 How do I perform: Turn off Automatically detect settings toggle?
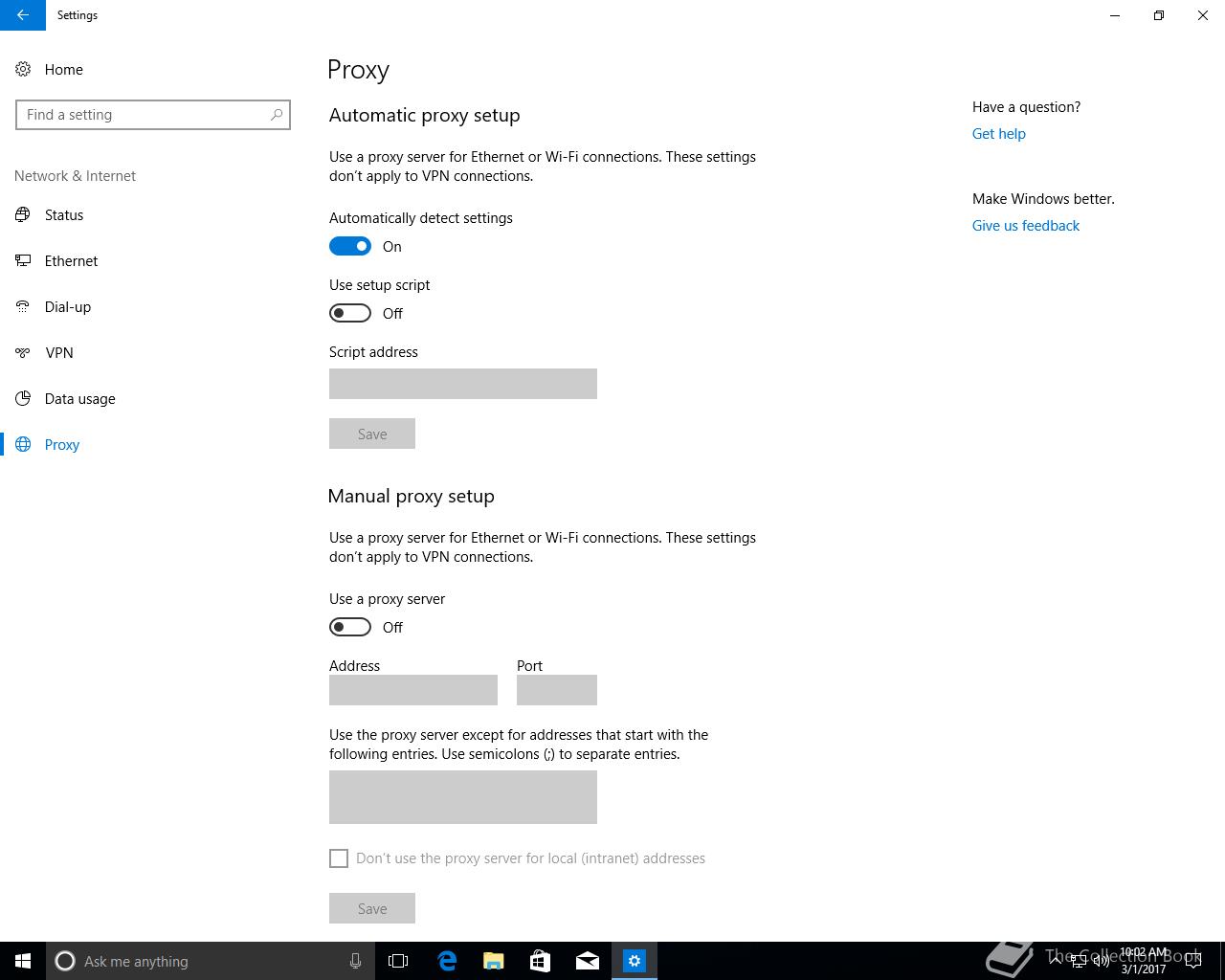350,246
